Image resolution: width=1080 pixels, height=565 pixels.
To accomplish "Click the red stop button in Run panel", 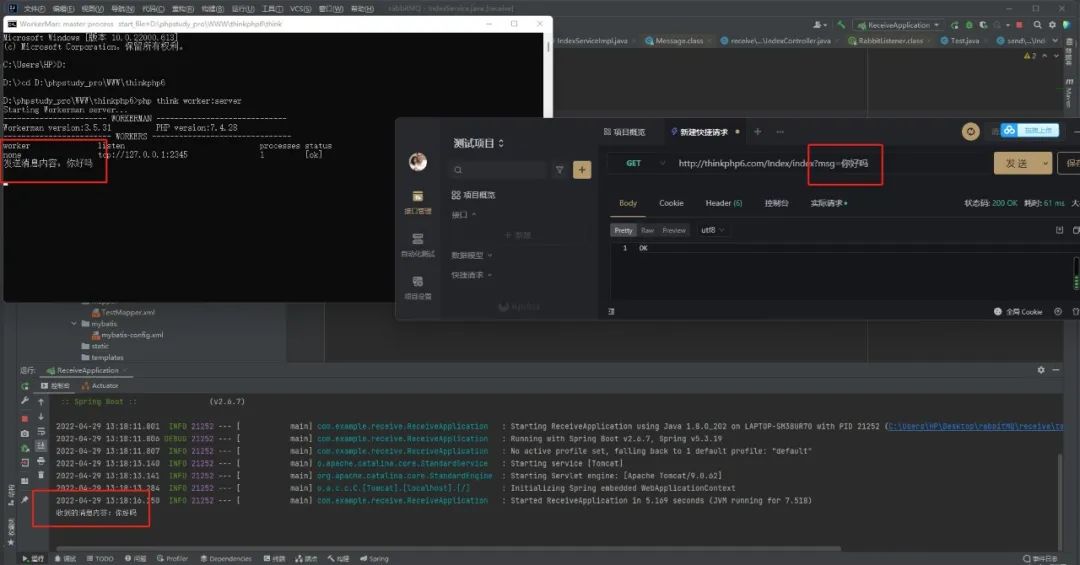I will click(25, 418).
